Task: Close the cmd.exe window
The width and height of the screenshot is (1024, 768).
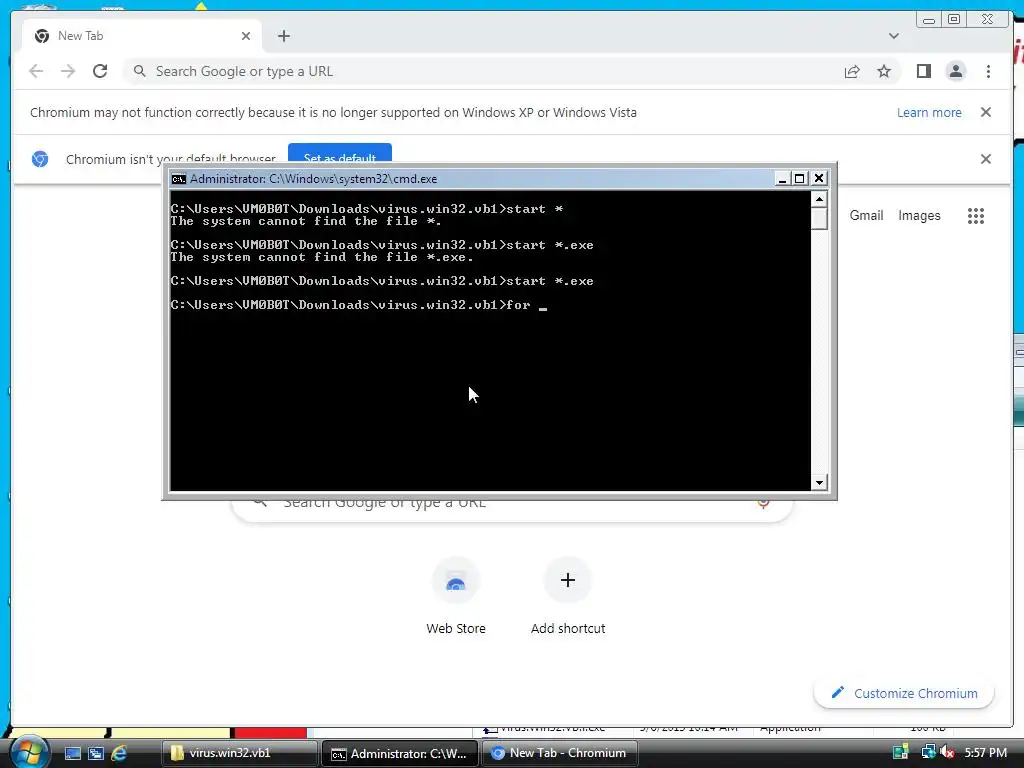Action: [819, 178]
